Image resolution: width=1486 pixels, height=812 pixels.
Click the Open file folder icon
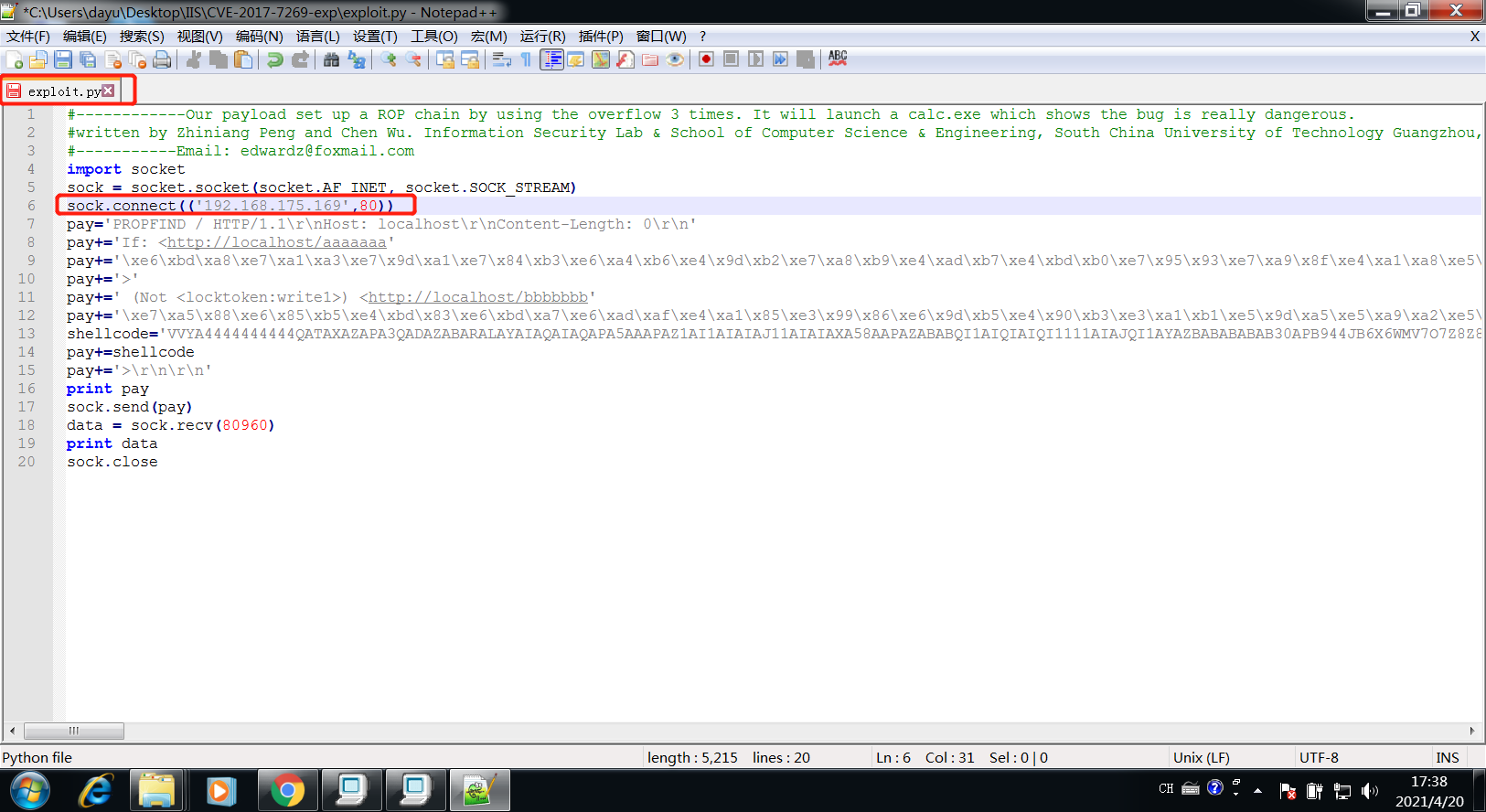tap(38, 59)
